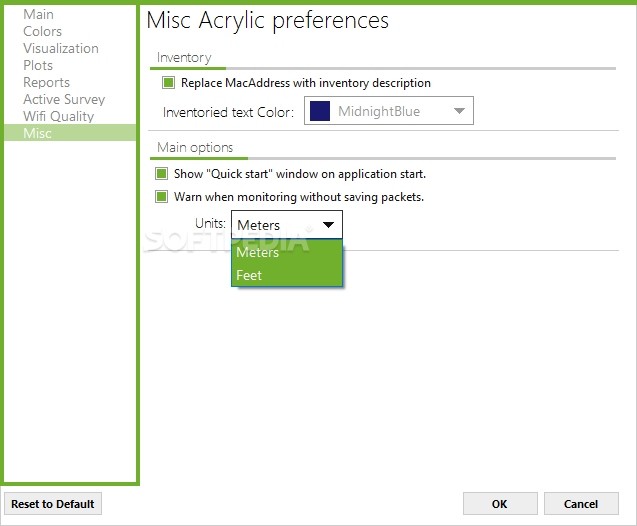637x526 pixels.
Task: Toggle Show Quick start window checkbox
Action: click(x=161, y=174)
